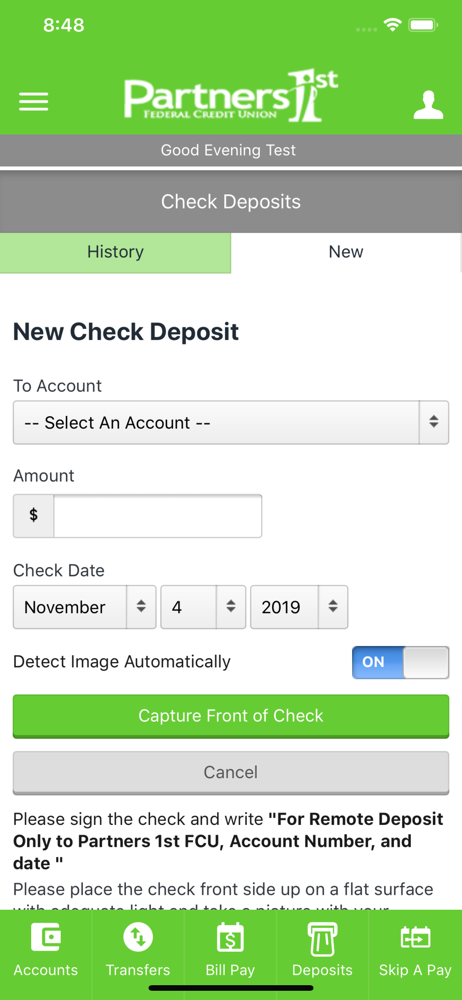Tap the Cancel button
This screenshot has height=1000, width=462.
pyautogui.click(x=231, y=773)
